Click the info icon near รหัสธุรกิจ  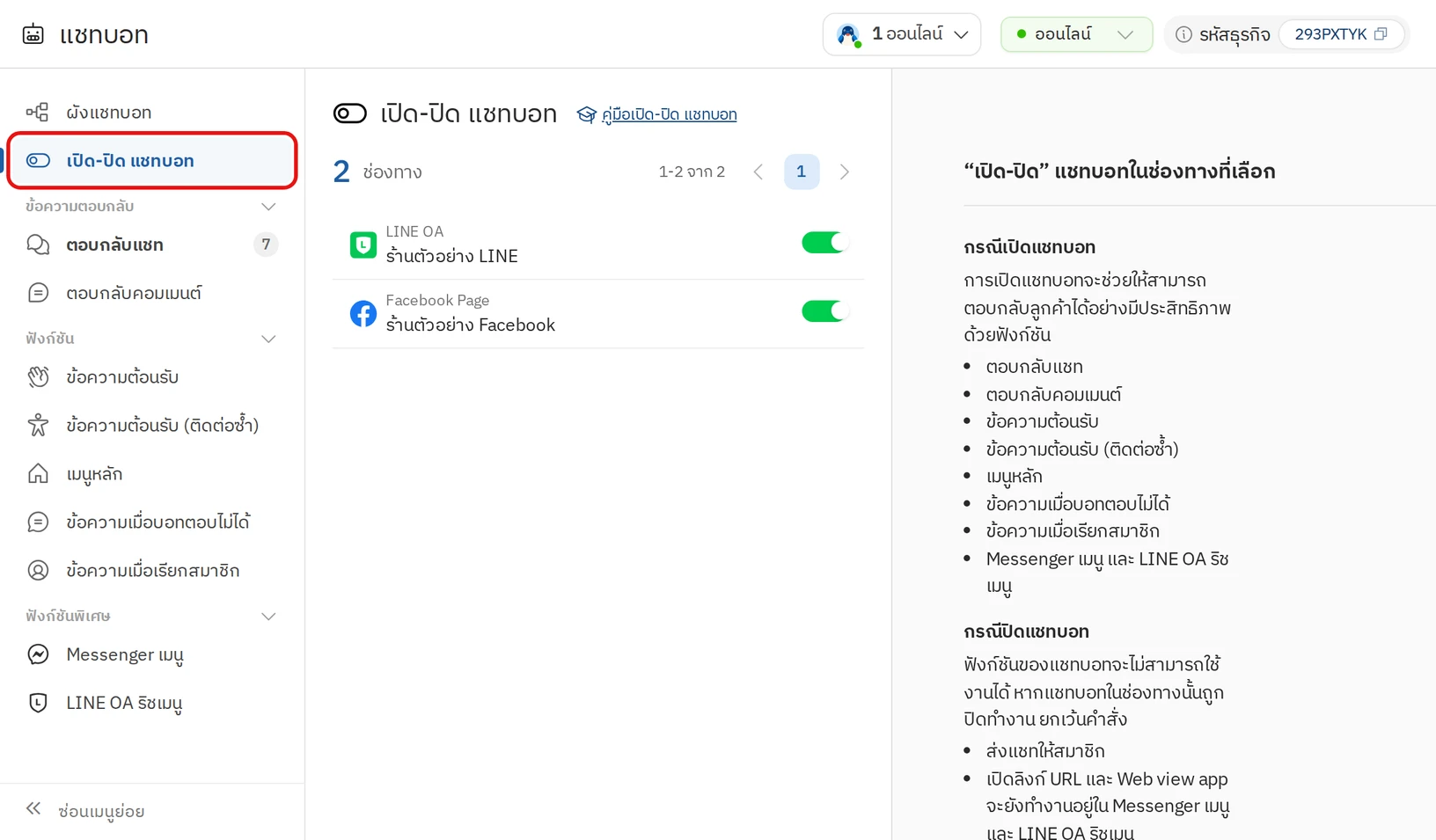[1183, 34]
